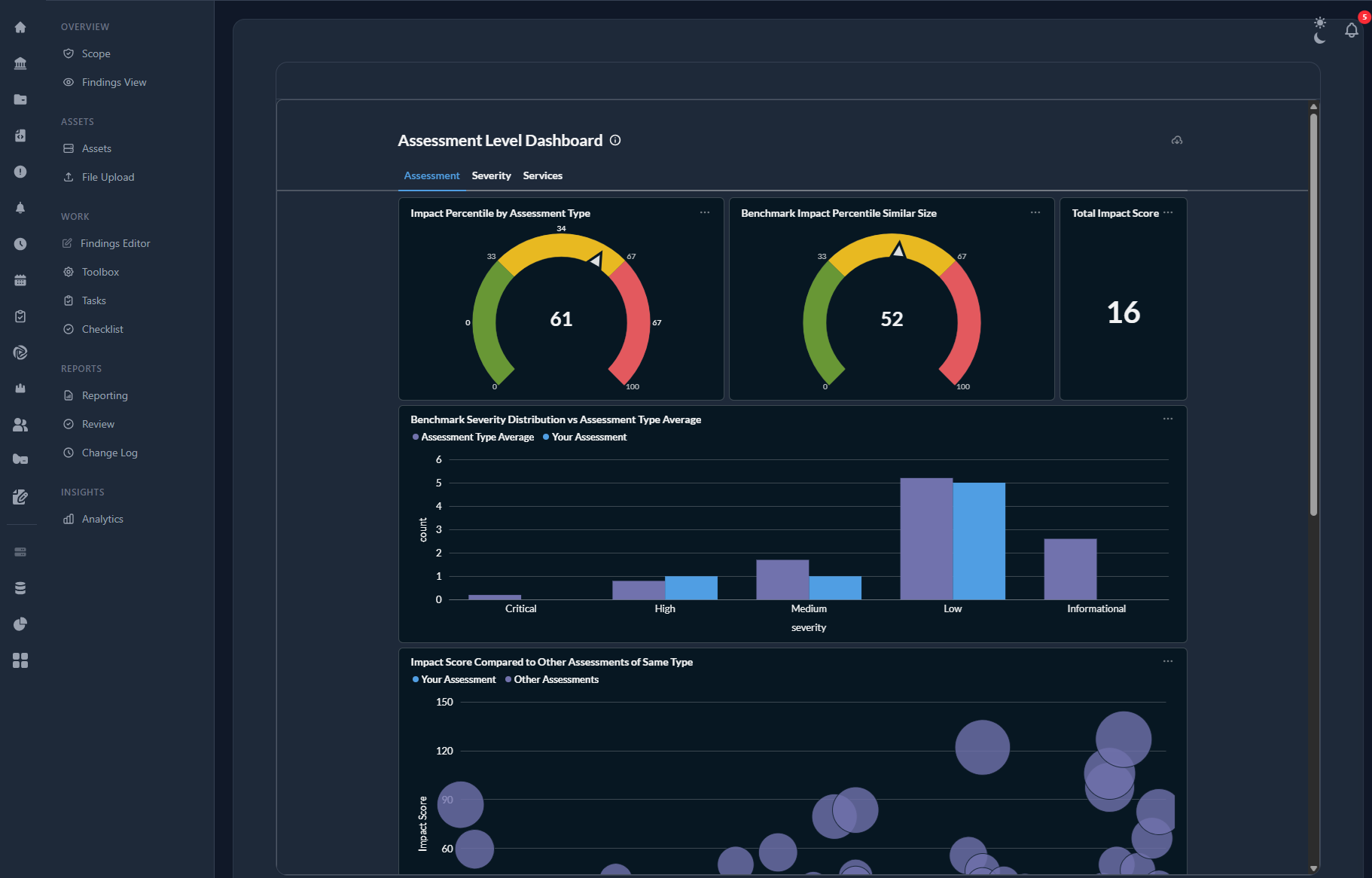The image size is (1372, 878).
Task: Click the info icon next to Assessment Level Dashboard
Action: 615,140
